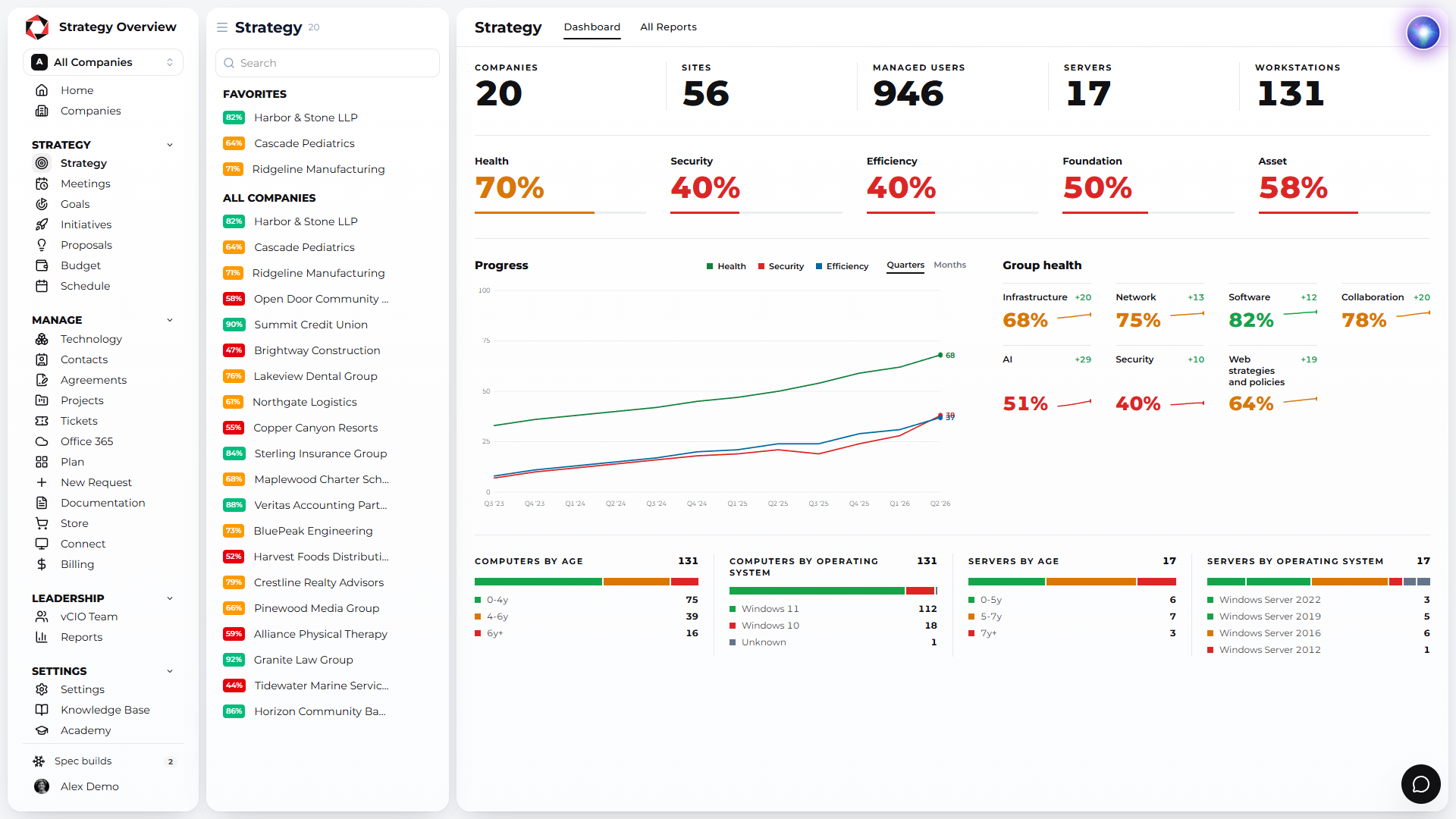The width and height of the screenshot is (1456, 819).
Task: Click the Proposals lightbulb icon
Action: (42, 245)
